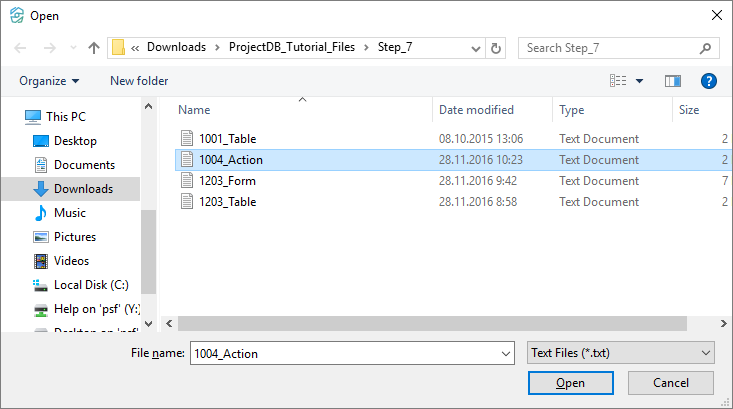
Task: Click the Open button
Action: click(570, 383)
